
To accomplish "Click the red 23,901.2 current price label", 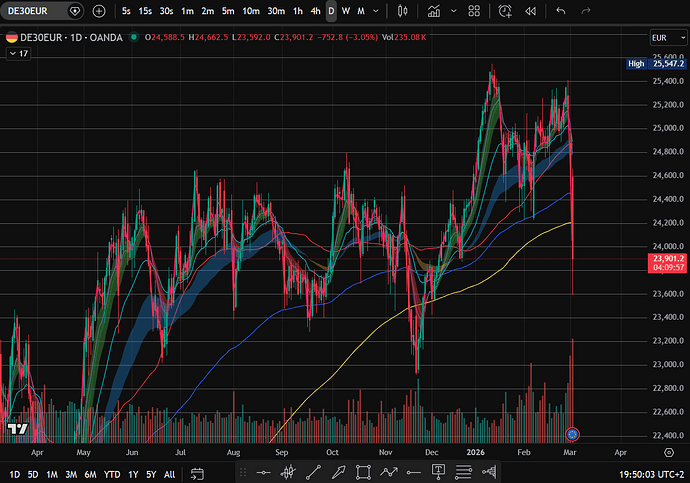I will pos(668,263).
